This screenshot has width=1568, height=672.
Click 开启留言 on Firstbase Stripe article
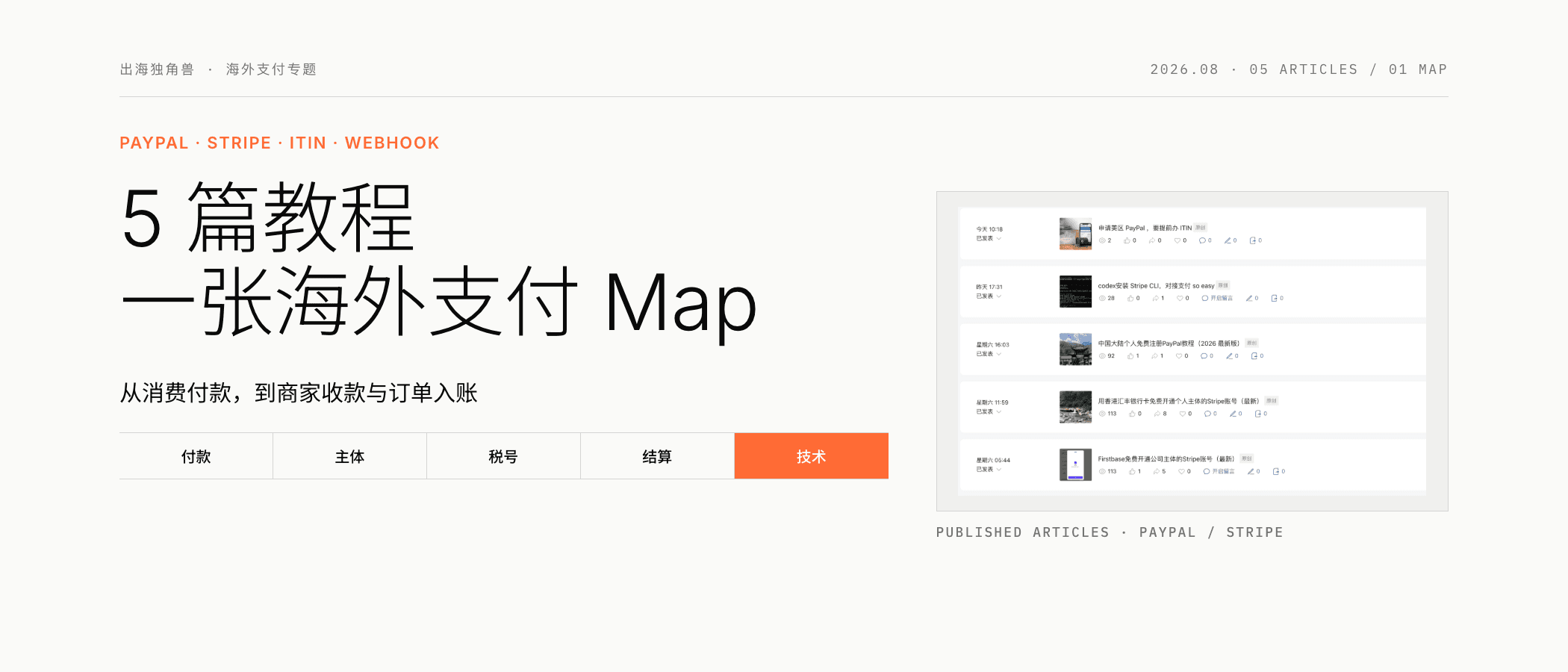pyautogui.click(x=1219, y=471)
